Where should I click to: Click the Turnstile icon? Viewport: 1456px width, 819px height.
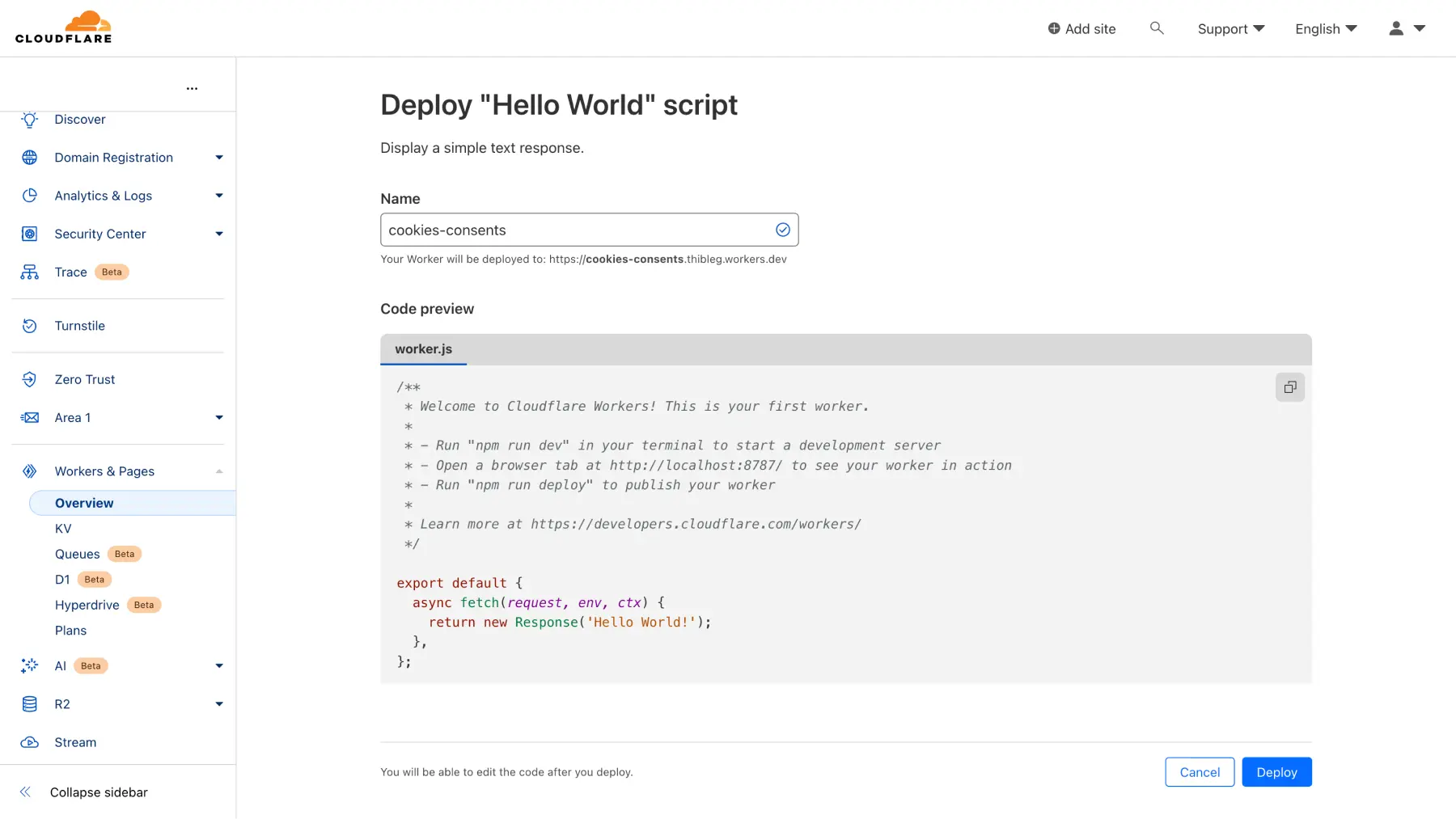point(30,326)
